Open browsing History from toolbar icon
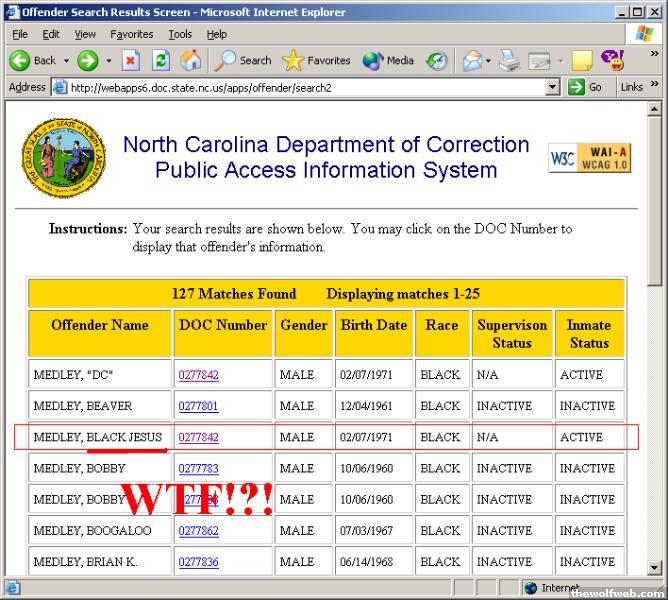Viewport: 668px width, 600px height. click(x=437, y=60)
